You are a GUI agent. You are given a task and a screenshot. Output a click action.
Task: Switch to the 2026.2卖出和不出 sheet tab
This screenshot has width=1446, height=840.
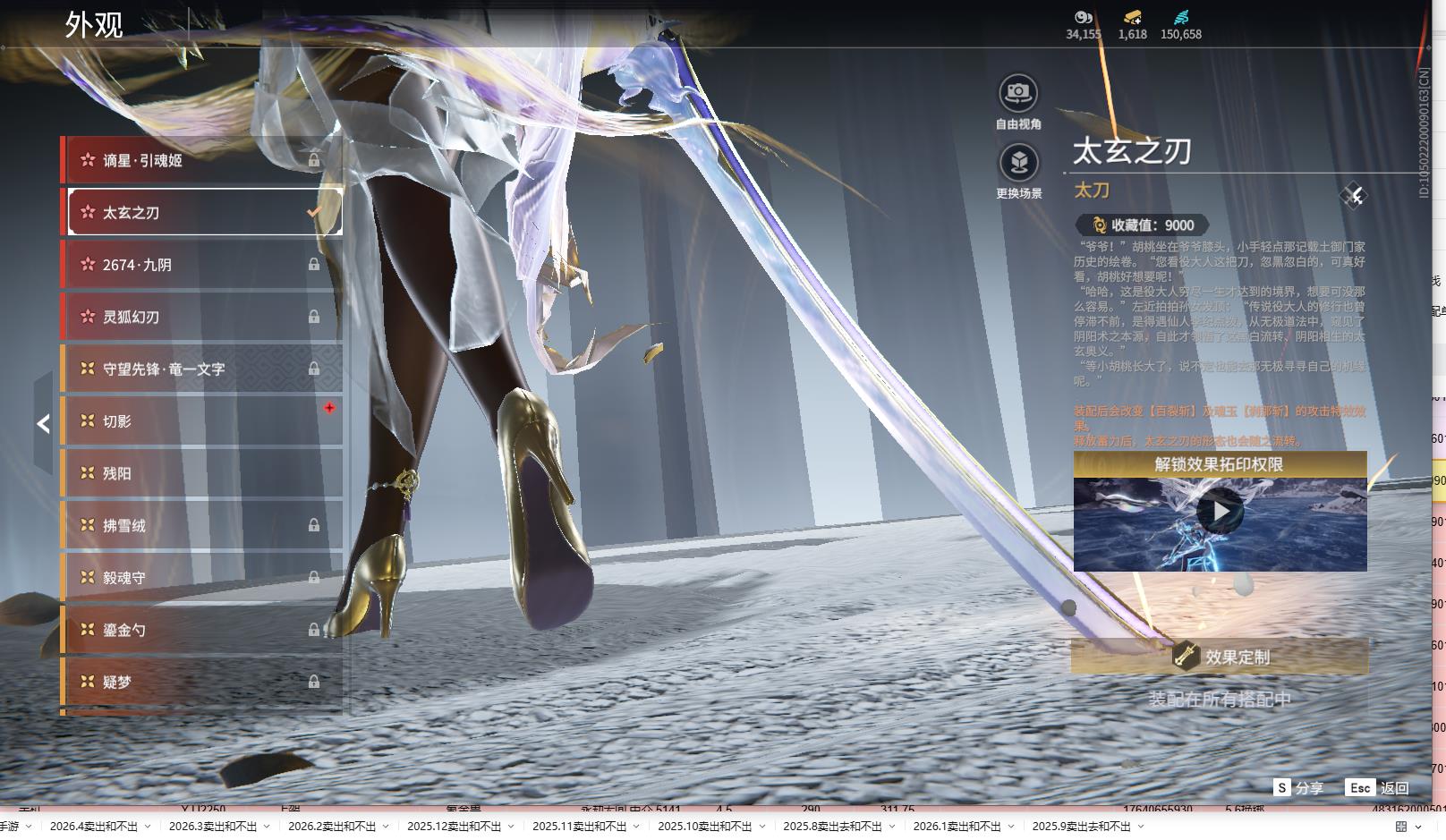click(x=332, y=827)
